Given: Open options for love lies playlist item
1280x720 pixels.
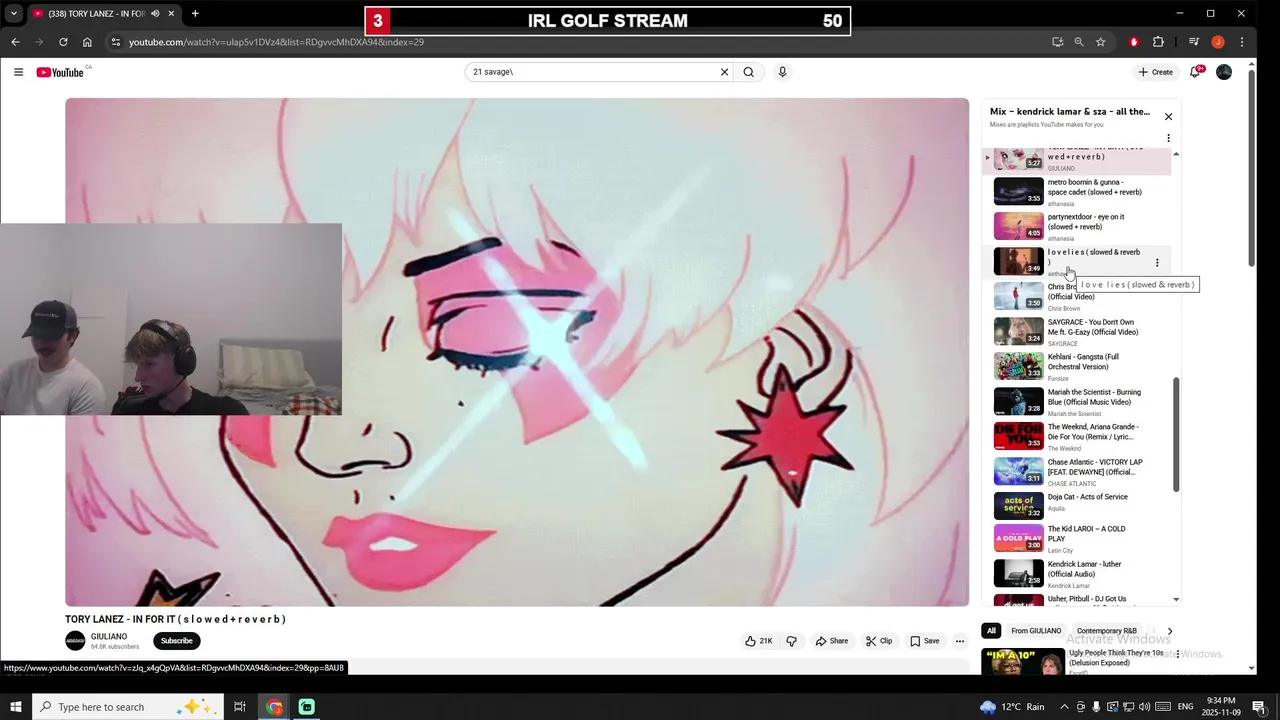Looking at the screenshot, I should (1157, 263).
